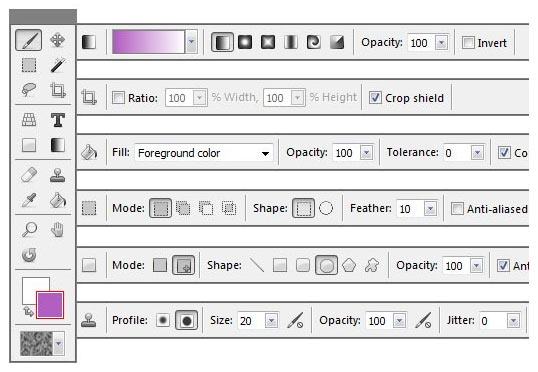Open the Fill Foreground color dropdown
The width and height of the screenshot is (538, 372).
tap(204, 153)
